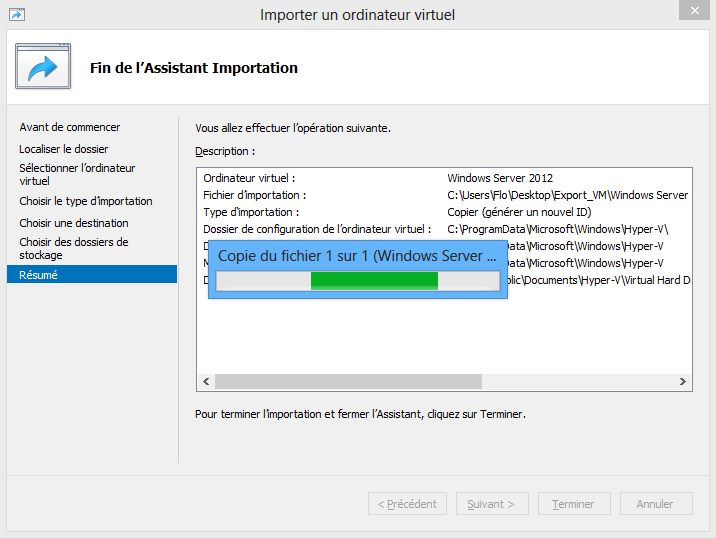Go to the Avant de commencer step
716x539 pixels.
coord(70,127)
